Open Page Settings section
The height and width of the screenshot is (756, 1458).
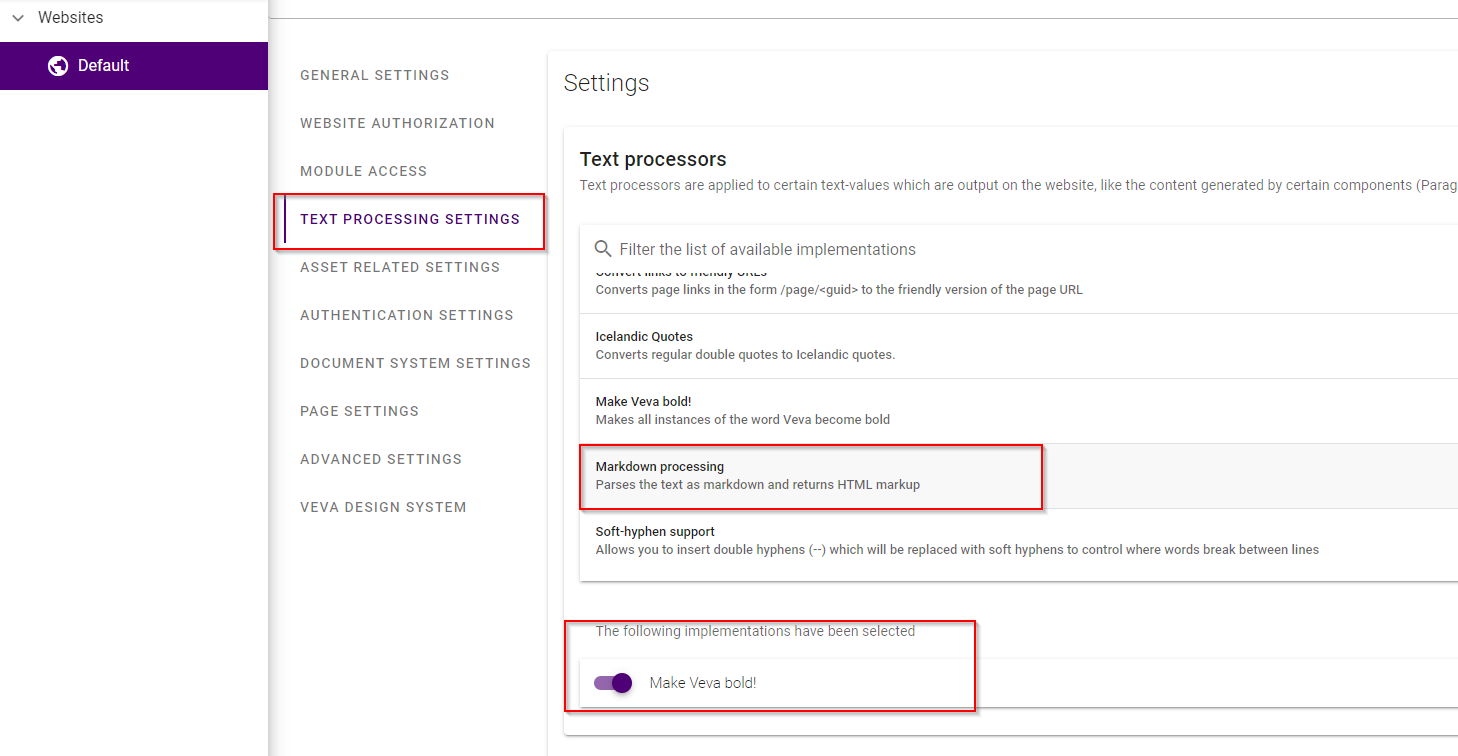(x=359, y=411)
